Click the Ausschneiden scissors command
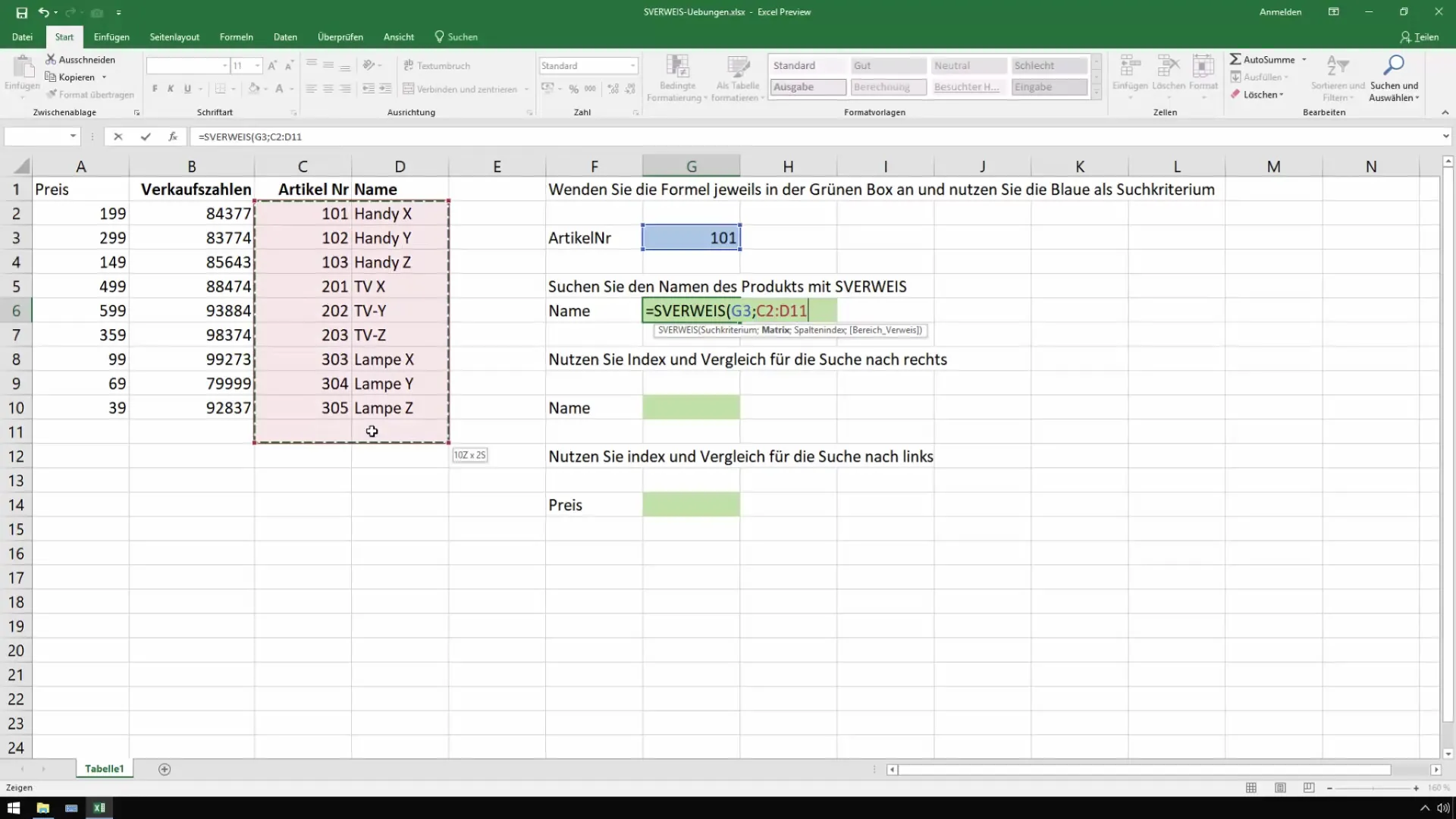1456x819 pixels. 80,59
